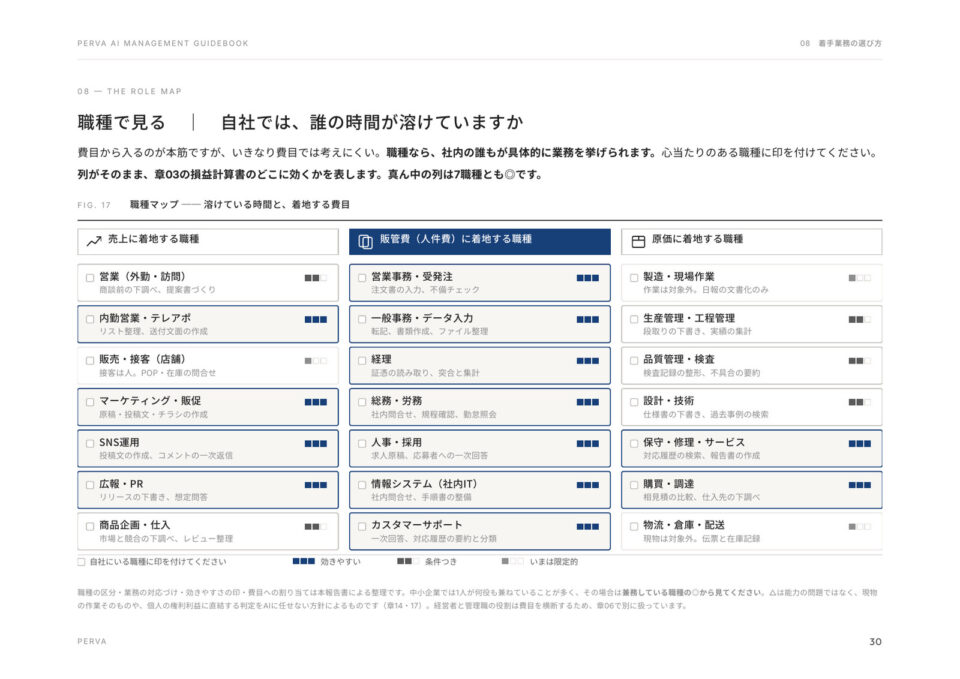This screenshot has height=679, width=960.
Task: Click the subtitle 社内問合せ、手順書の整備
Action: point(421,497)
